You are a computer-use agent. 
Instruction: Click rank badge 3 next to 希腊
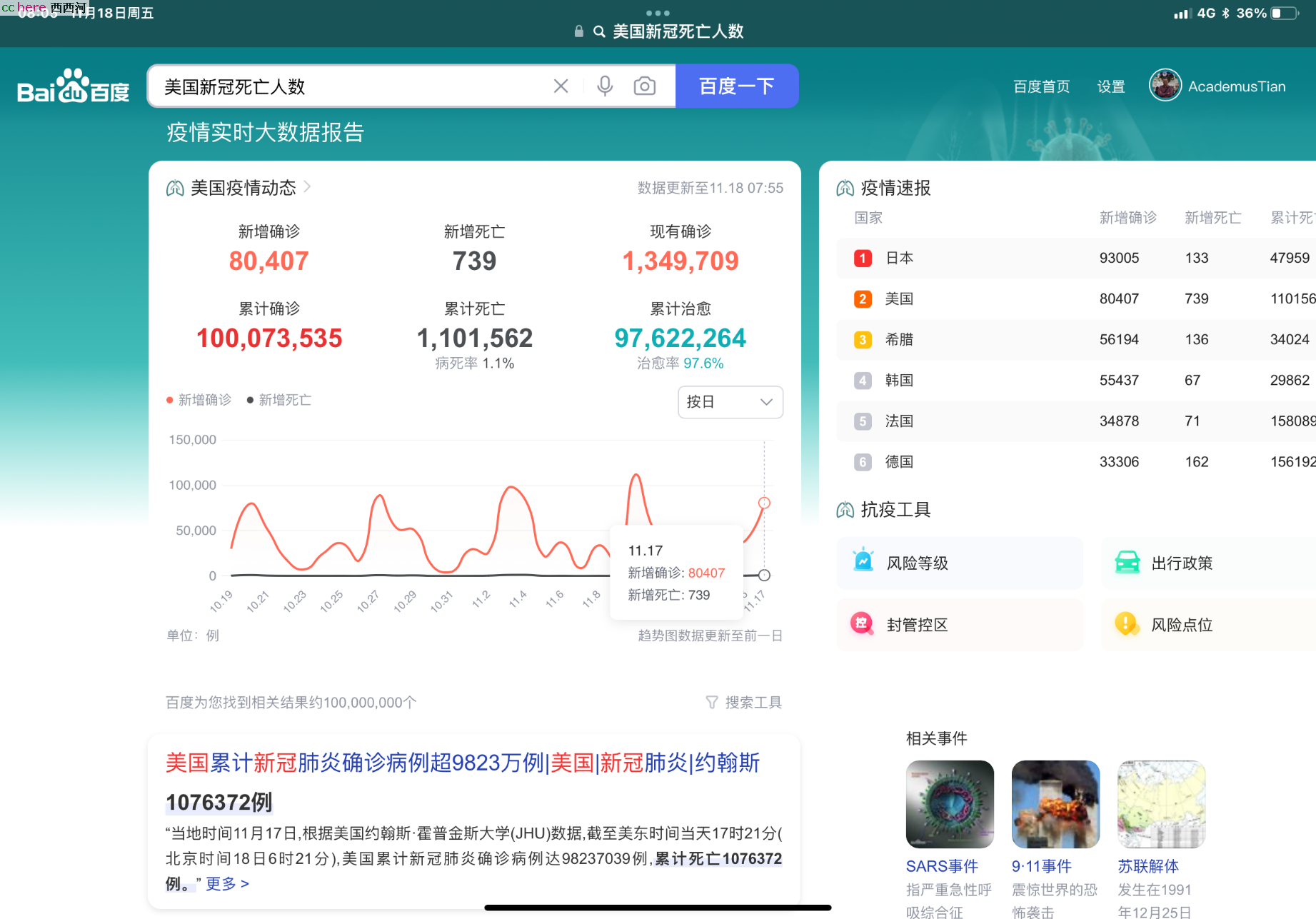(863, 339)
